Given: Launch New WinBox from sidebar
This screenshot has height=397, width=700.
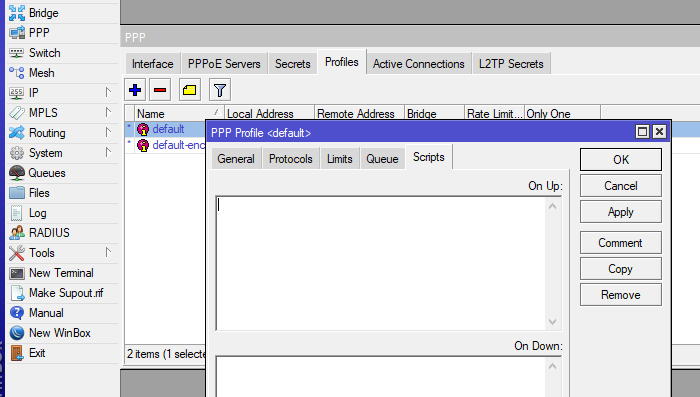Looking at the screenshot, I should click(62, 333).
